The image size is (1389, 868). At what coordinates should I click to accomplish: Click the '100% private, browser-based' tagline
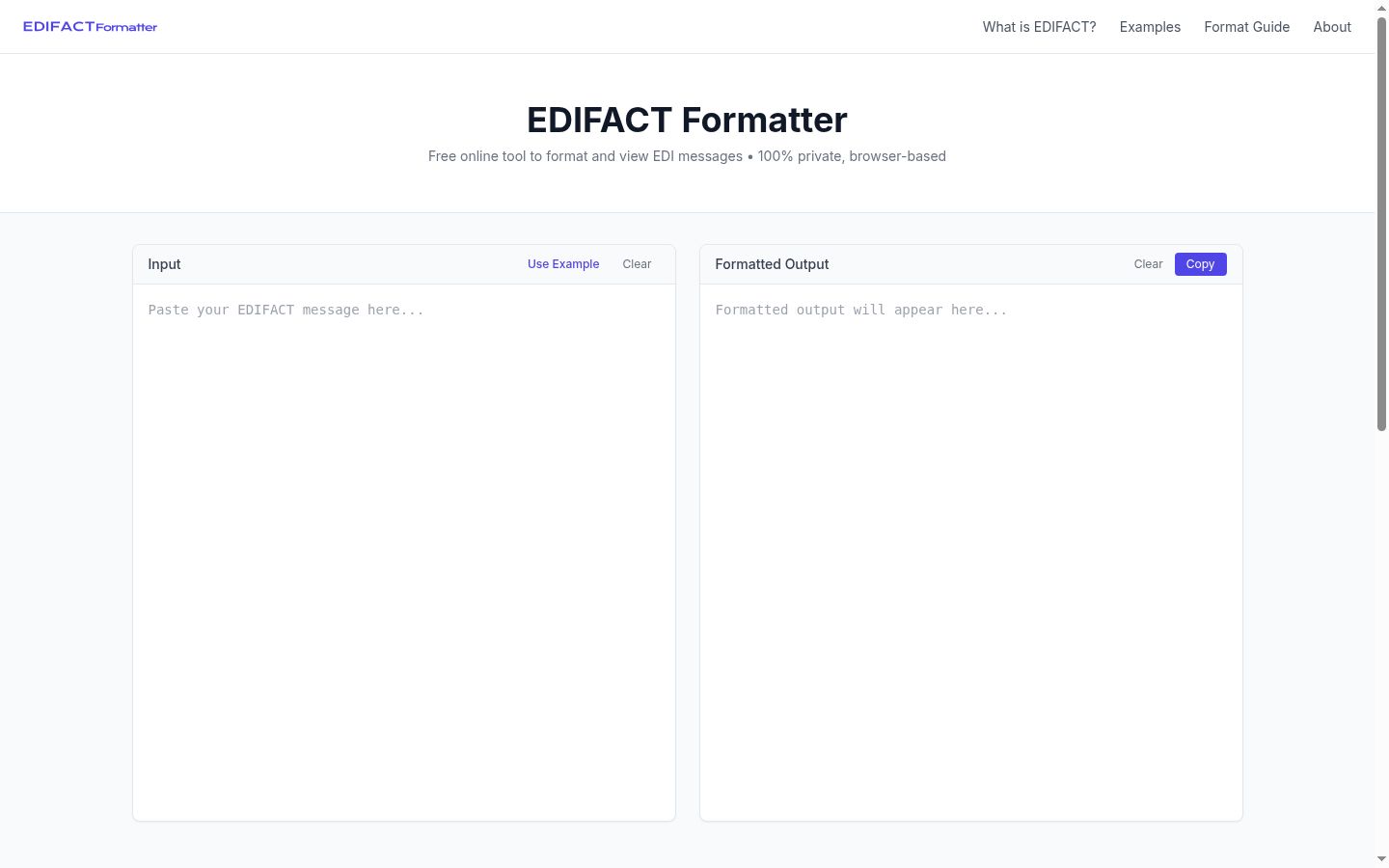852,156
